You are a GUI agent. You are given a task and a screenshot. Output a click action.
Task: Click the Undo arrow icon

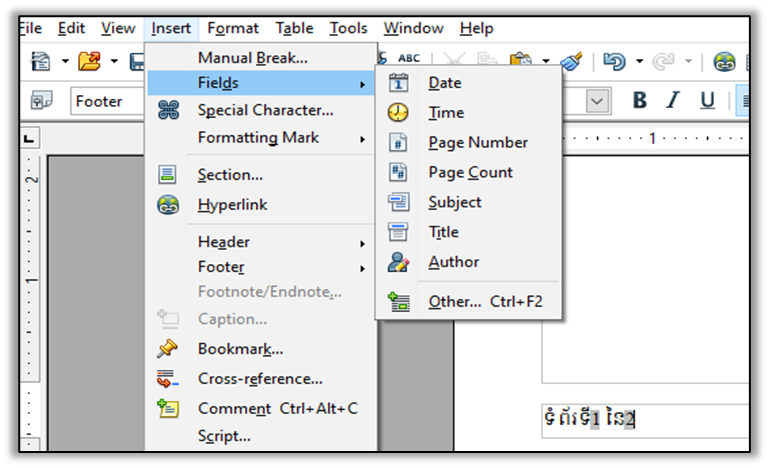click(x=613, y=62)
